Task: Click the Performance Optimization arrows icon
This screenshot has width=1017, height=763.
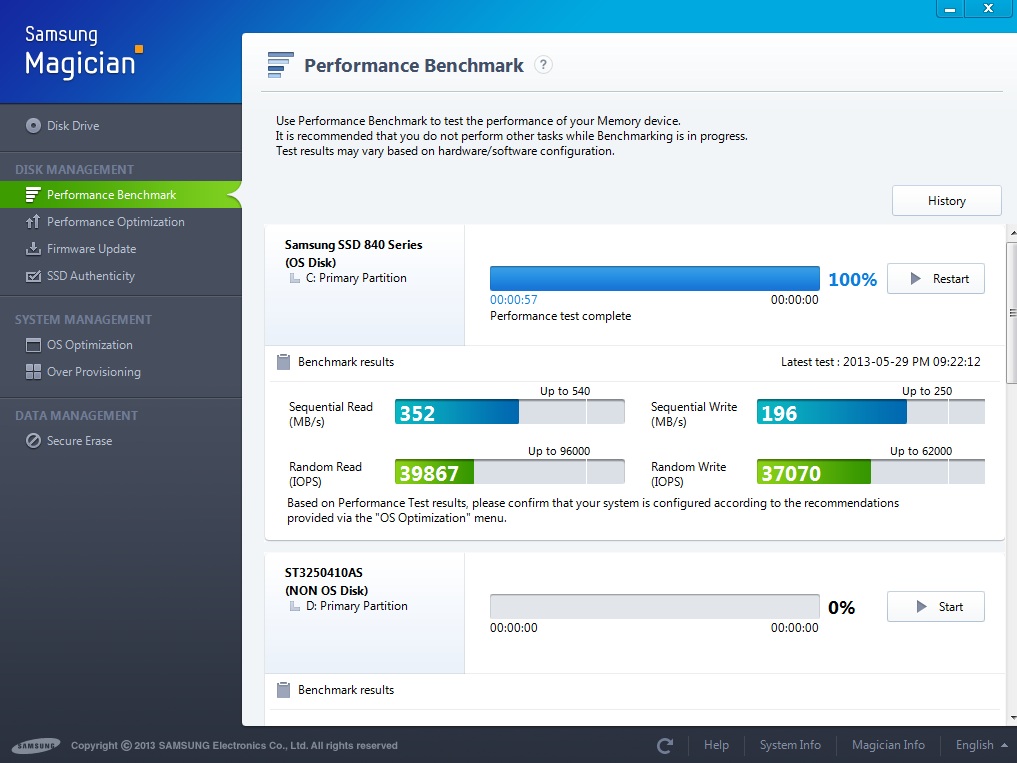Action: pyautogui.click(x=32, y=222)
